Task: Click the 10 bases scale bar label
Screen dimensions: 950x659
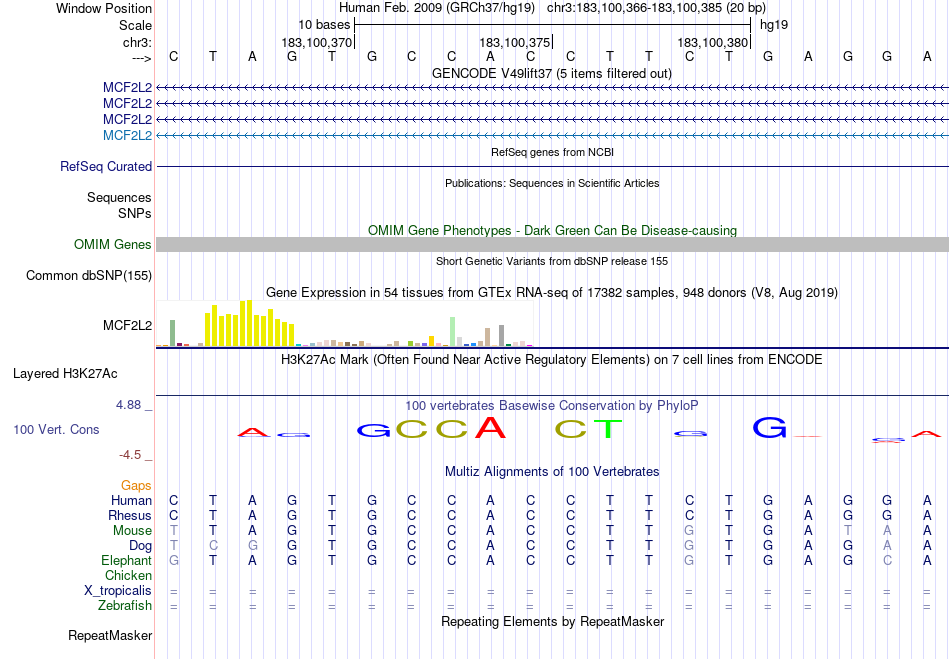Action: [324, 25]
